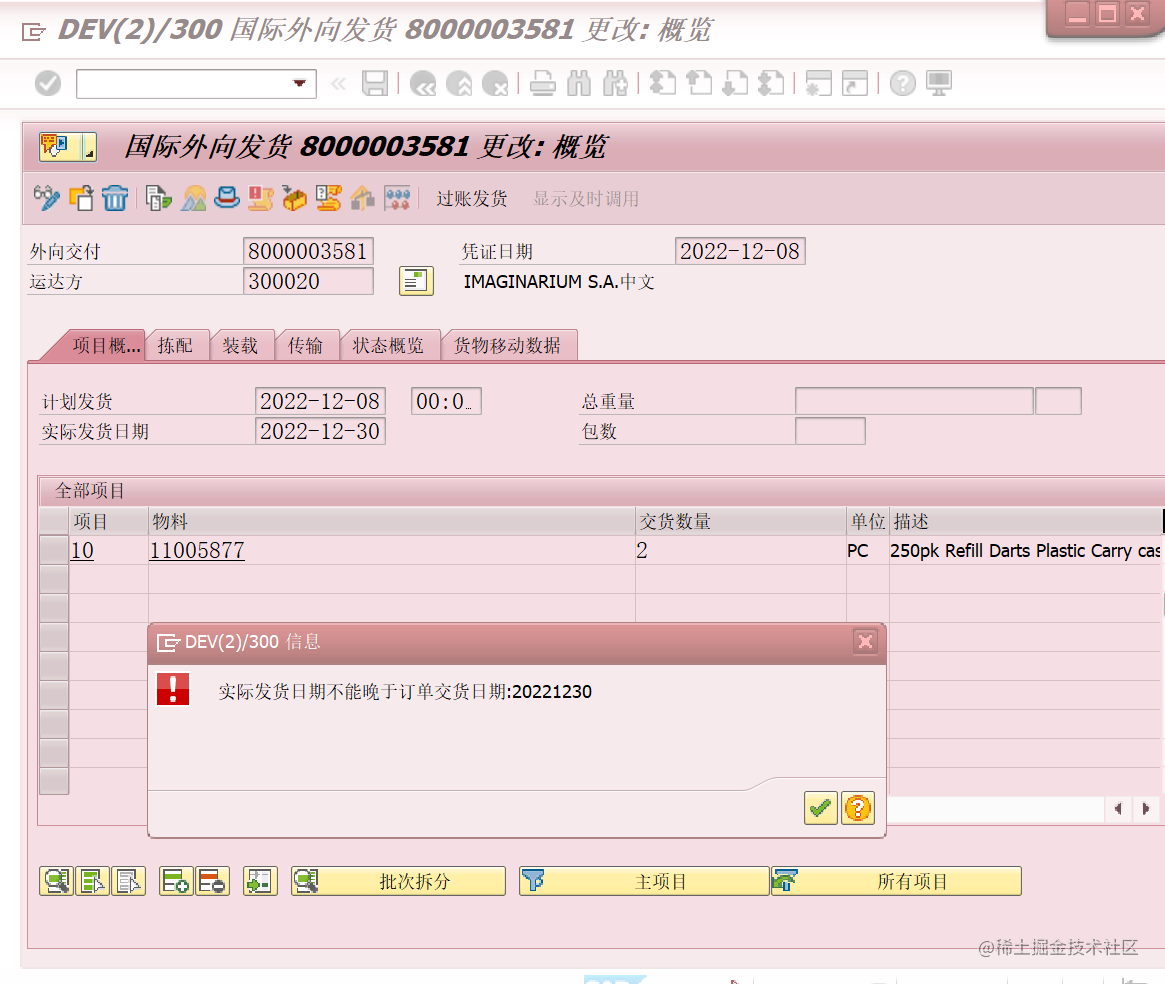Viewport: 1165px width, 984px height.
Task: Click the print icon in standard toolbar
Action: point(543,84)
